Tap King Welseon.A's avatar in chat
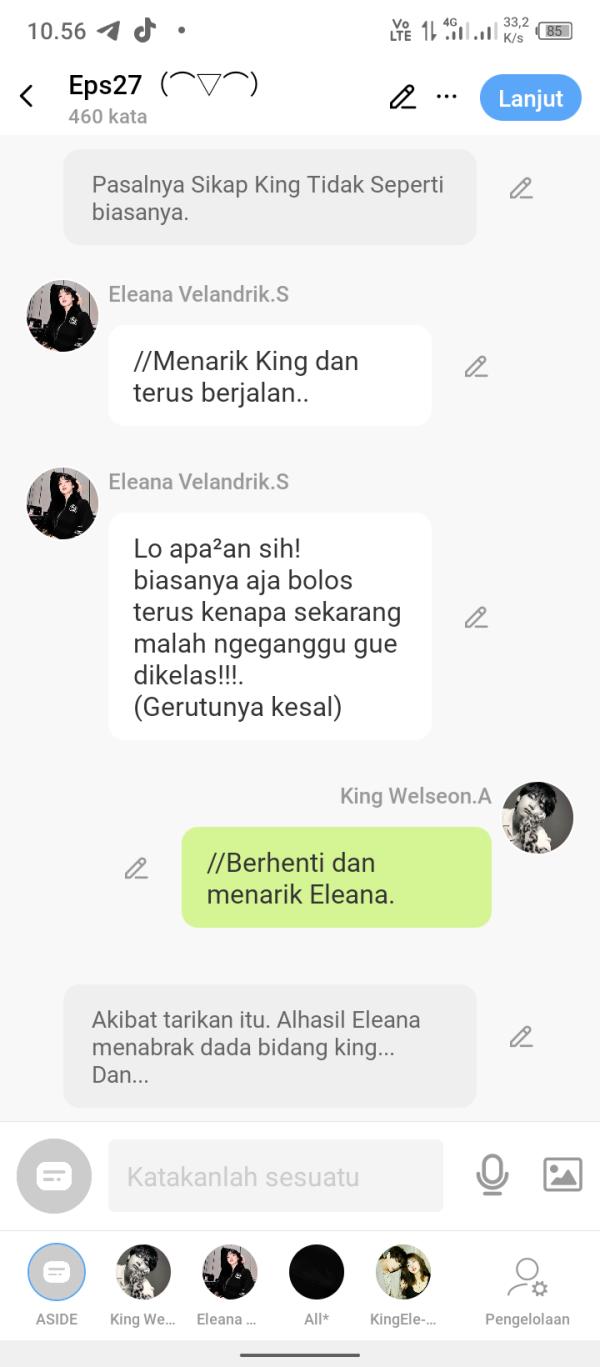 coord(537,818)
